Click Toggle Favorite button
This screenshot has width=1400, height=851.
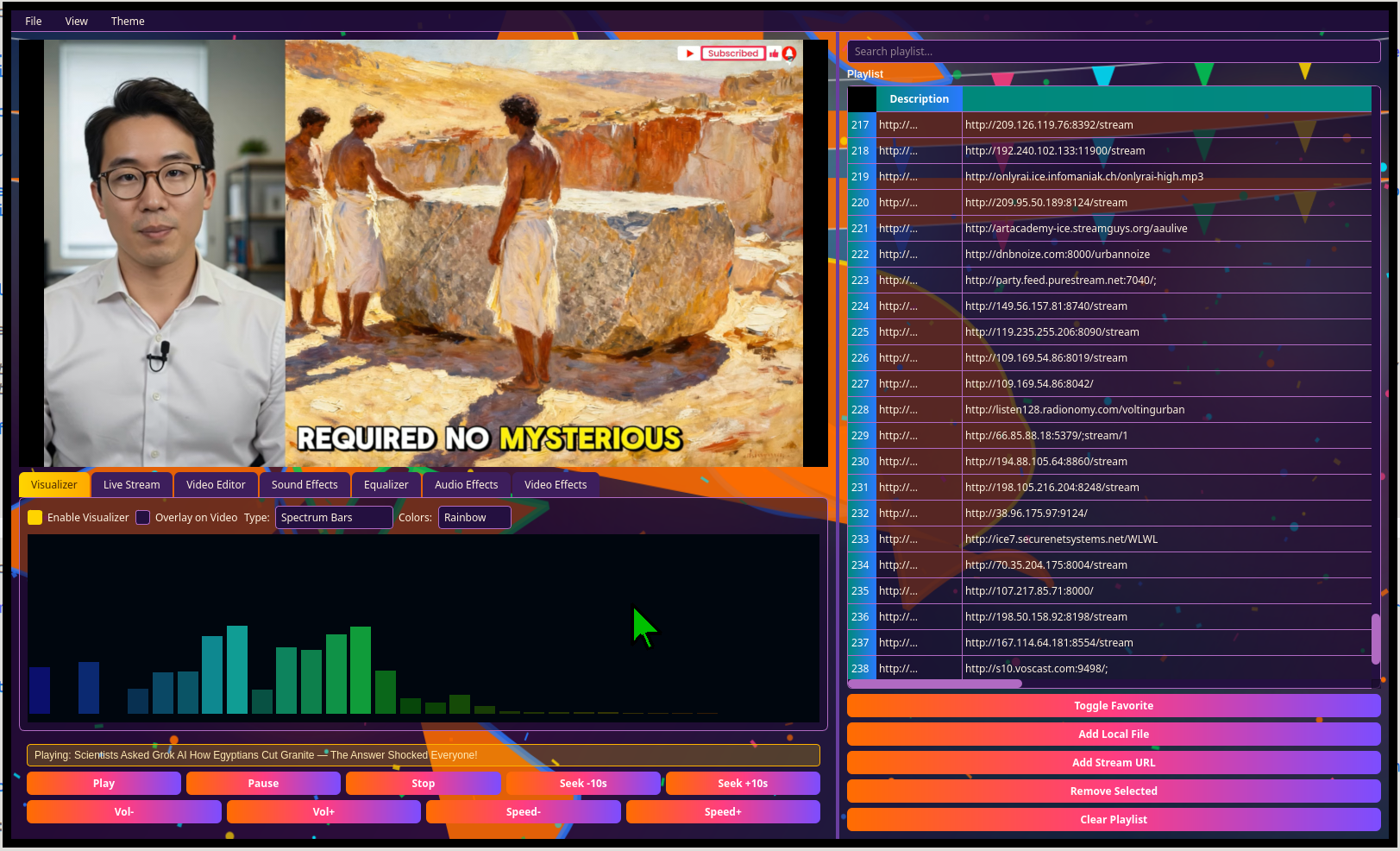(x=1114, y=706)
